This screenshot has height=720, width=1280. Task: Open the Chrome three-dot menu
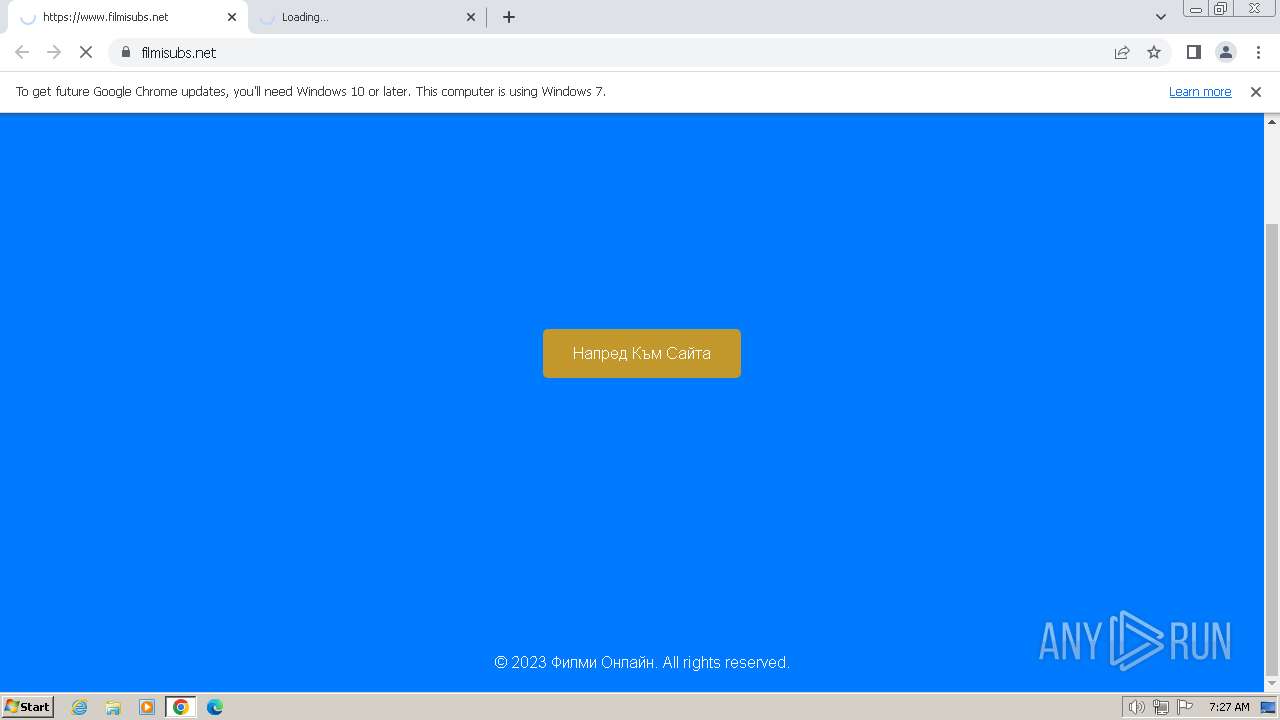(1257, 52)
